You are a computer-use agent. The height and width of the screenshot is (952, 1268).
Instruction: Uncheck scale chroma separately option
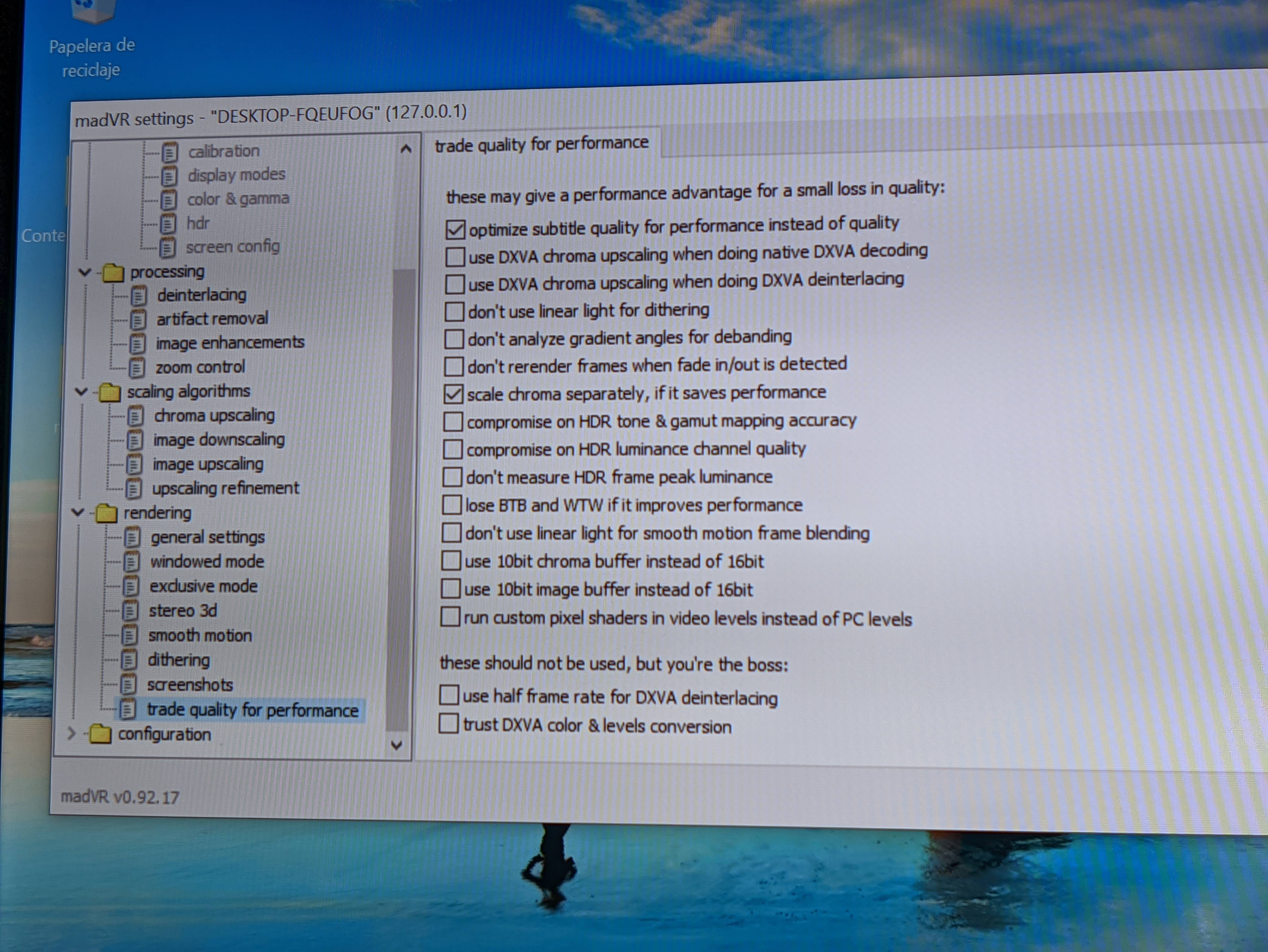click(453, 394)
